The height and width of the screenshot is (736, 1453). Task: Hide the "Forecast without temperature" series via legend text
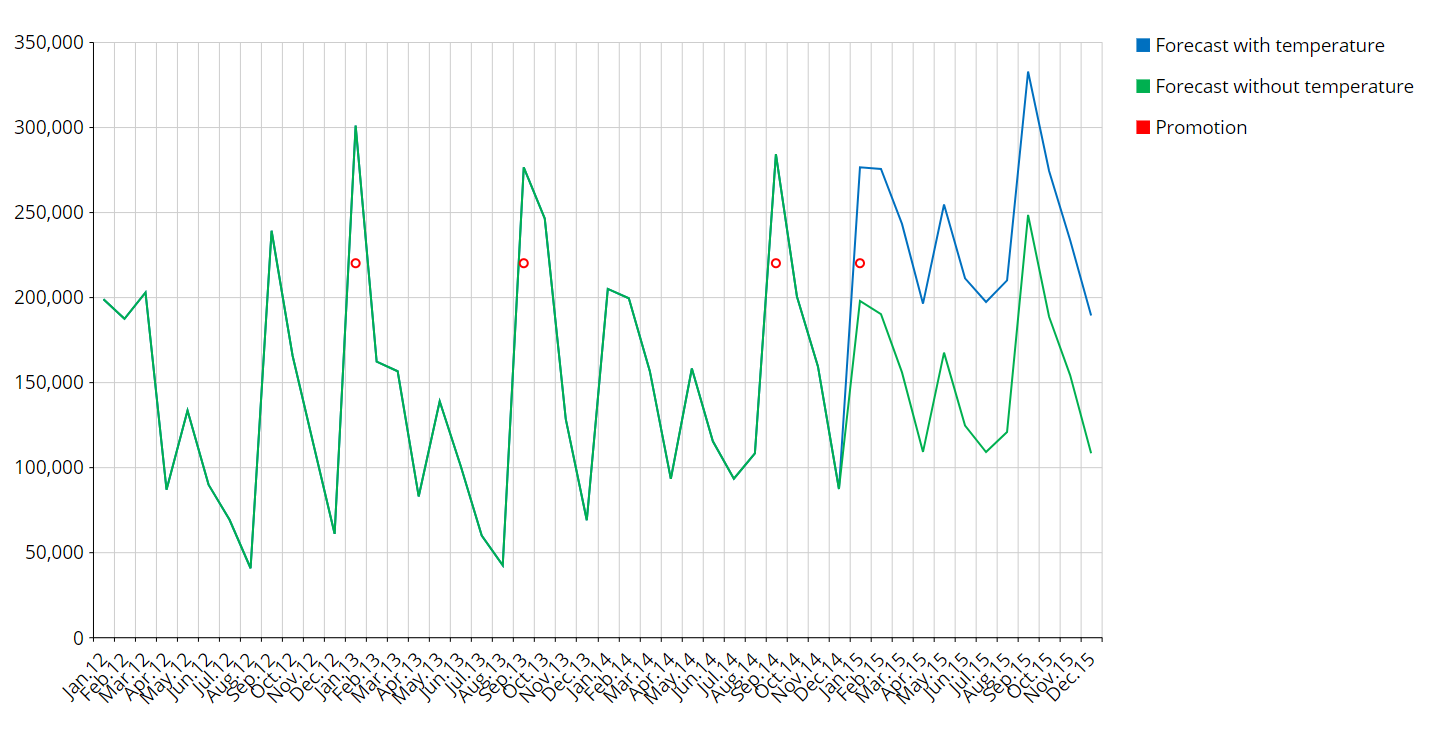(x=1284, y=87)
